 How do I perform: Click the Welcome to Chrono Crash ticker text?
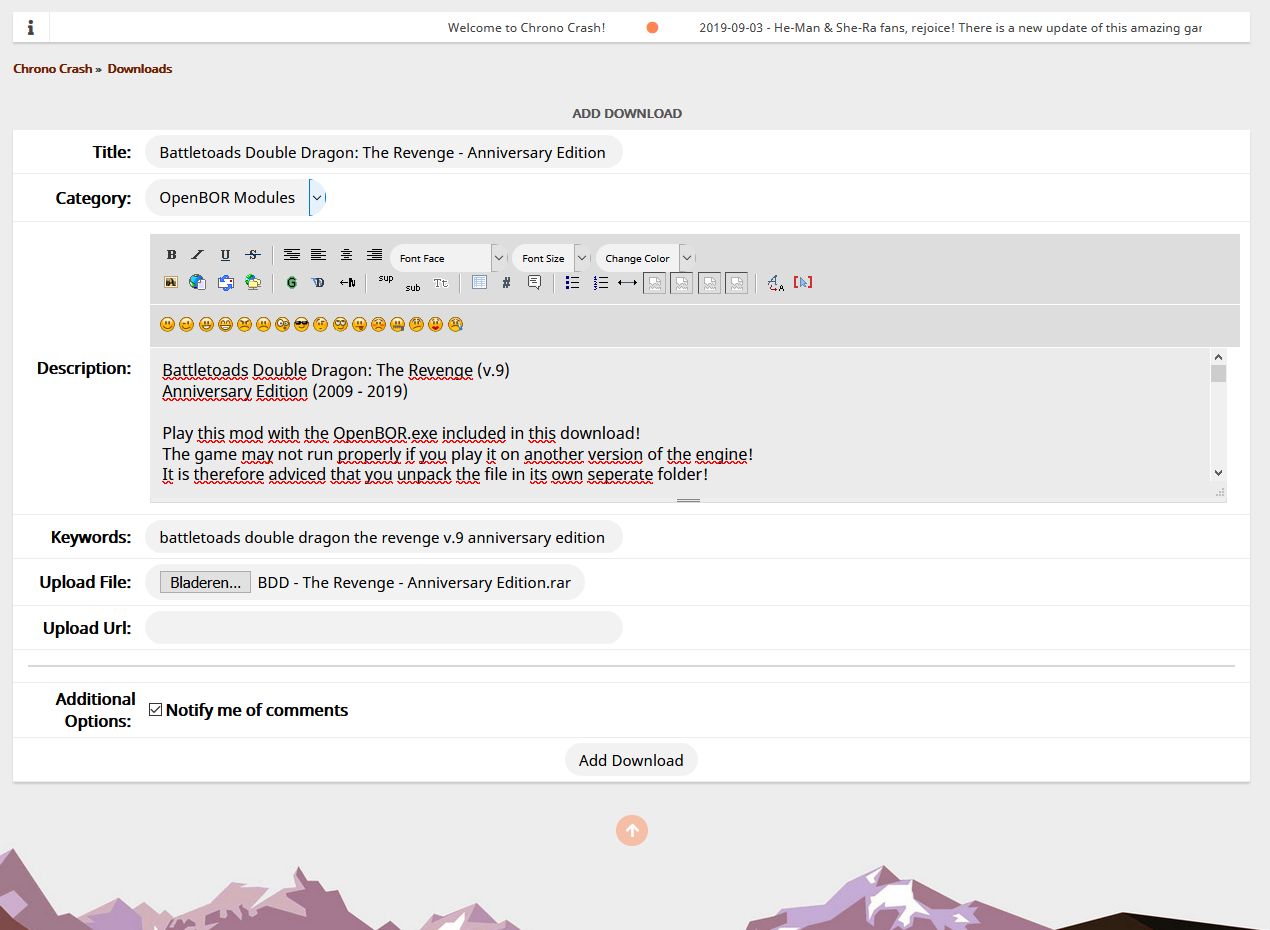(526, 28)
